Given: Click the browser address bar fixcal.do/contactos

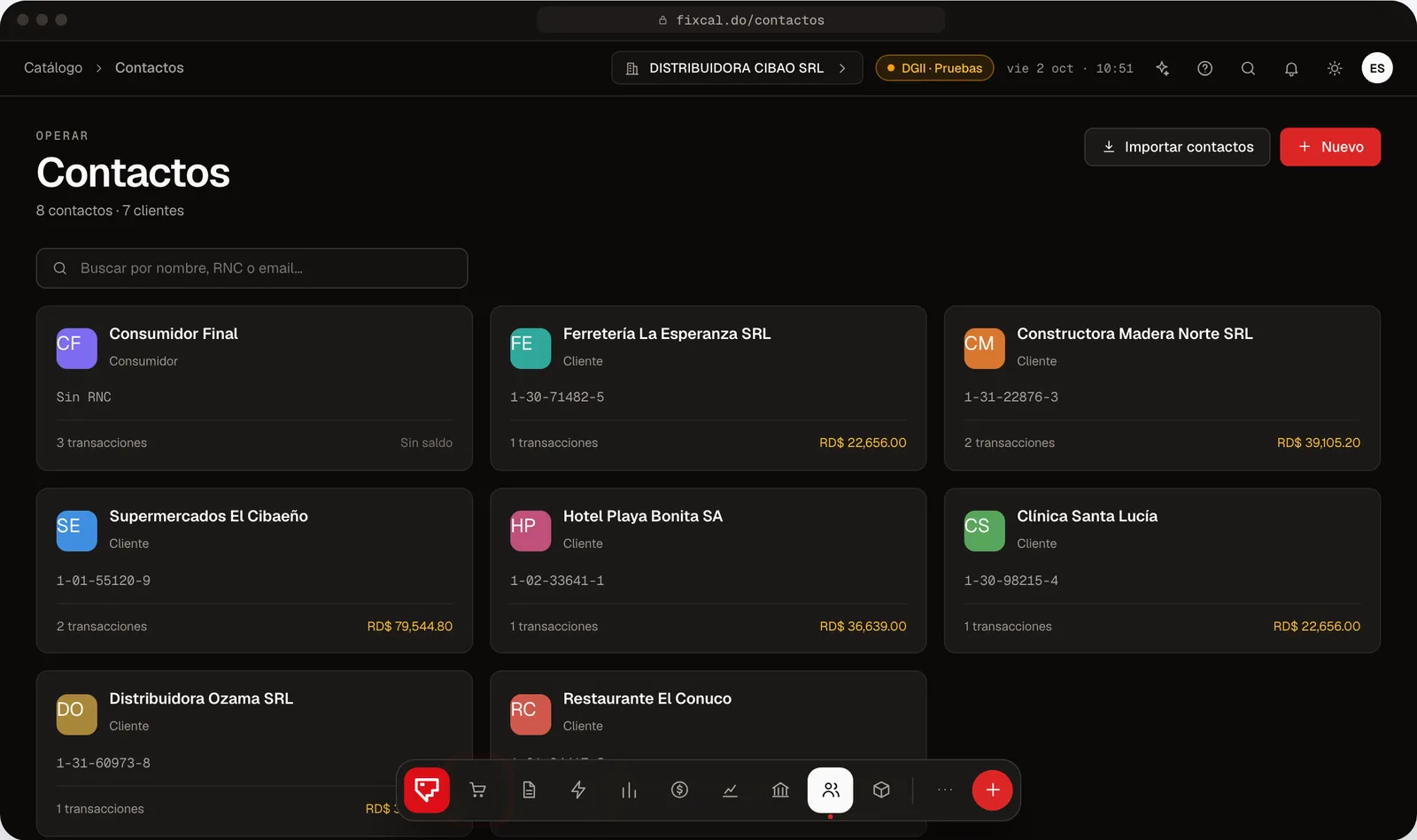Looking at the screenshot, I should (x=740, y=19).
